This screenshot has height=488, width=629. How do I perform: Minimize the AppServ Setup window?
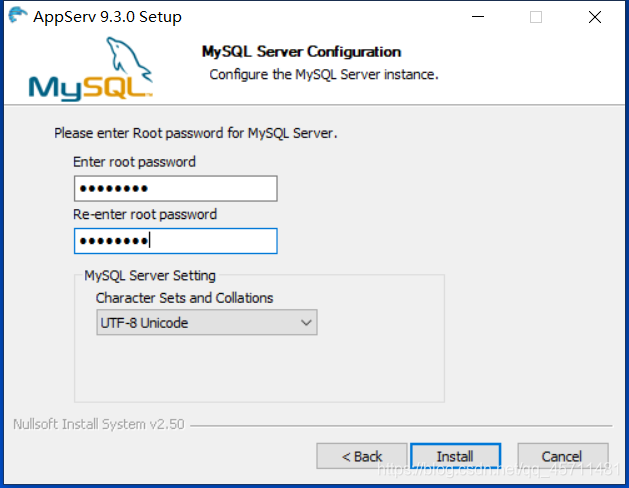point(478,17)
